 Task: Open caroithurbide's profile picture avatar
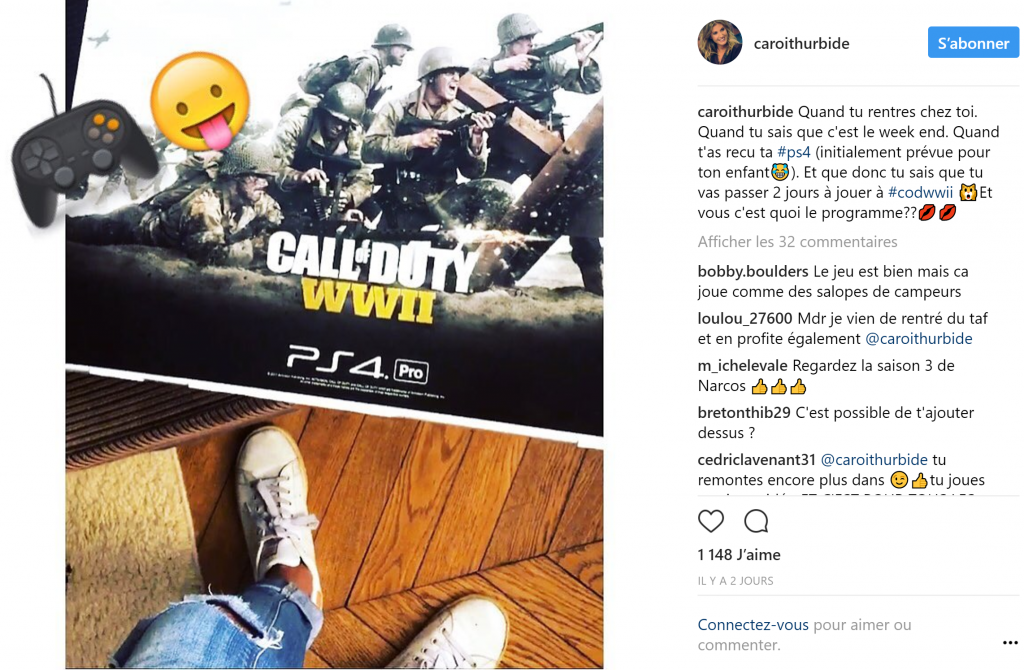[720, 42]
